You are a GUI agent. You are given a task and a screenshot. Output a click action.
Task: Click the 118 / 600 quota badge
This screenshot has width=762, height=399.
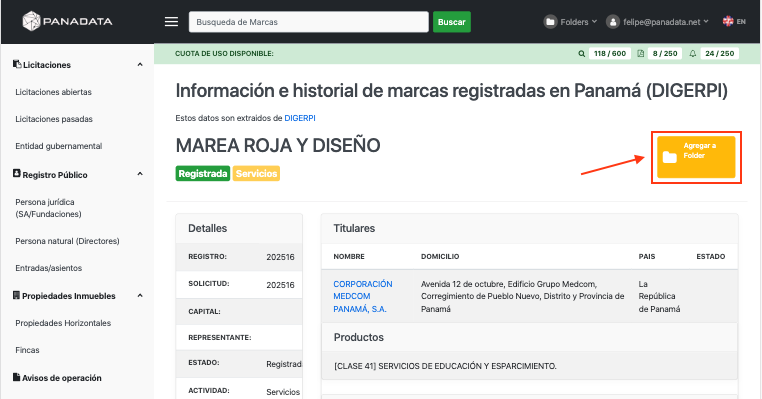[609, 53]
